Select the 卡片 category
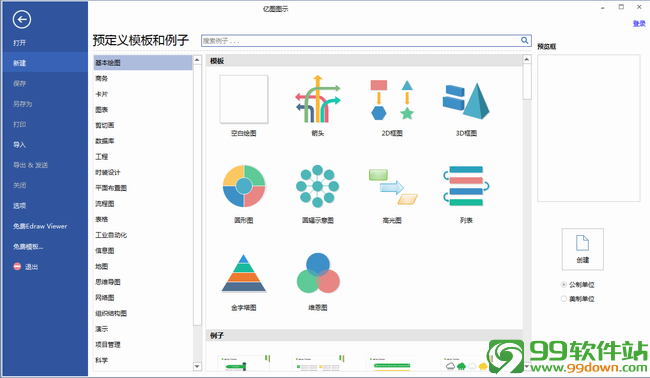Image resolution: width=650 pixels, height=378 pixels. 102,94
